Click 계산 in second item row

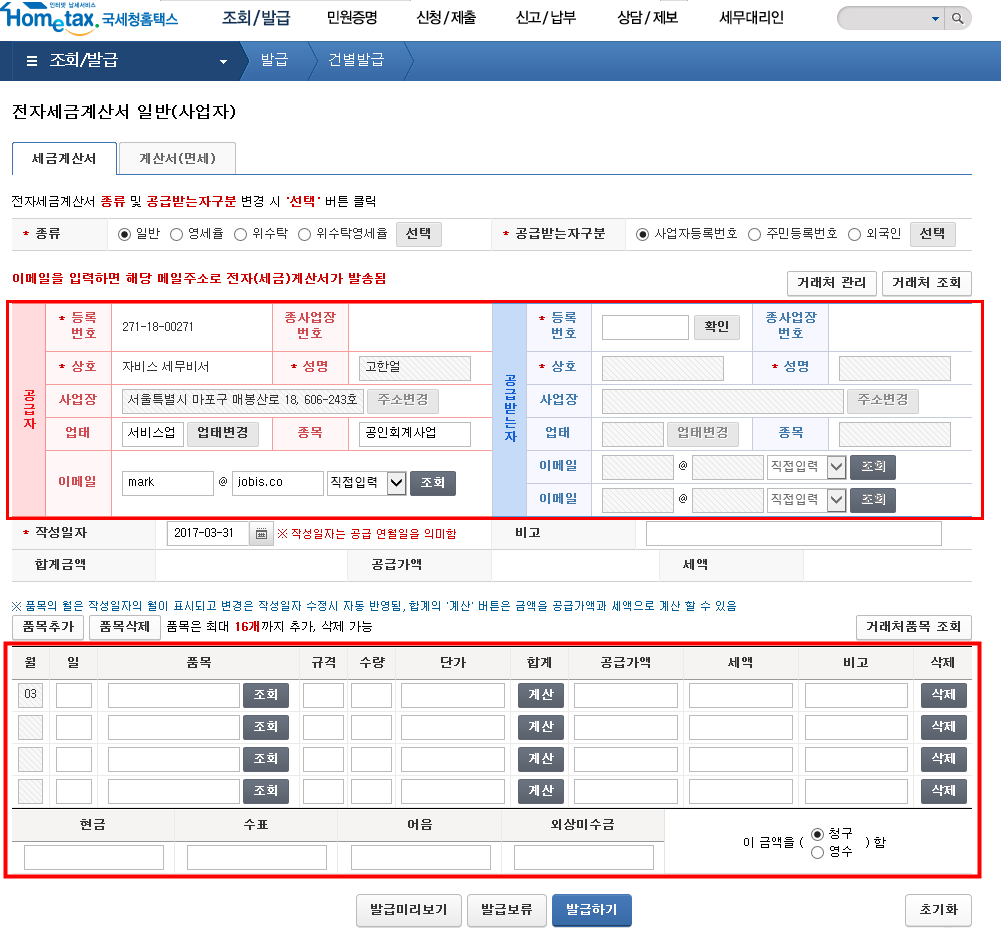tap(541, 727)
